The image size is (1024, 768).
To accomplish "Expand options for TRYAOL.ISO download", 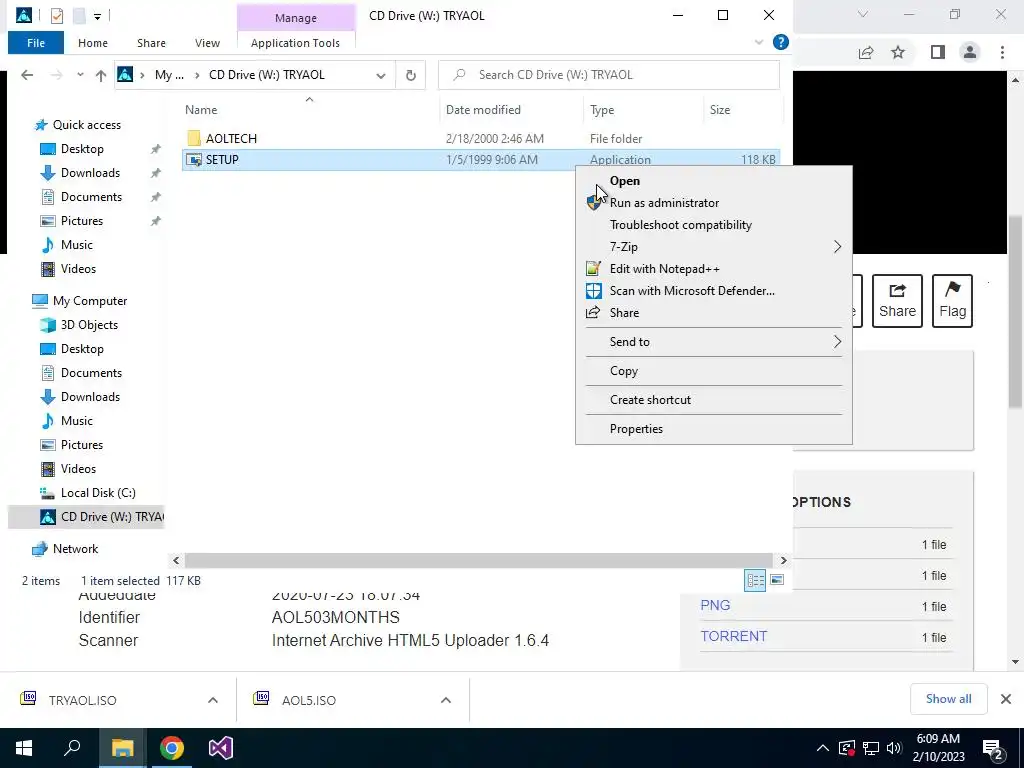I will [x=212, y=700].
